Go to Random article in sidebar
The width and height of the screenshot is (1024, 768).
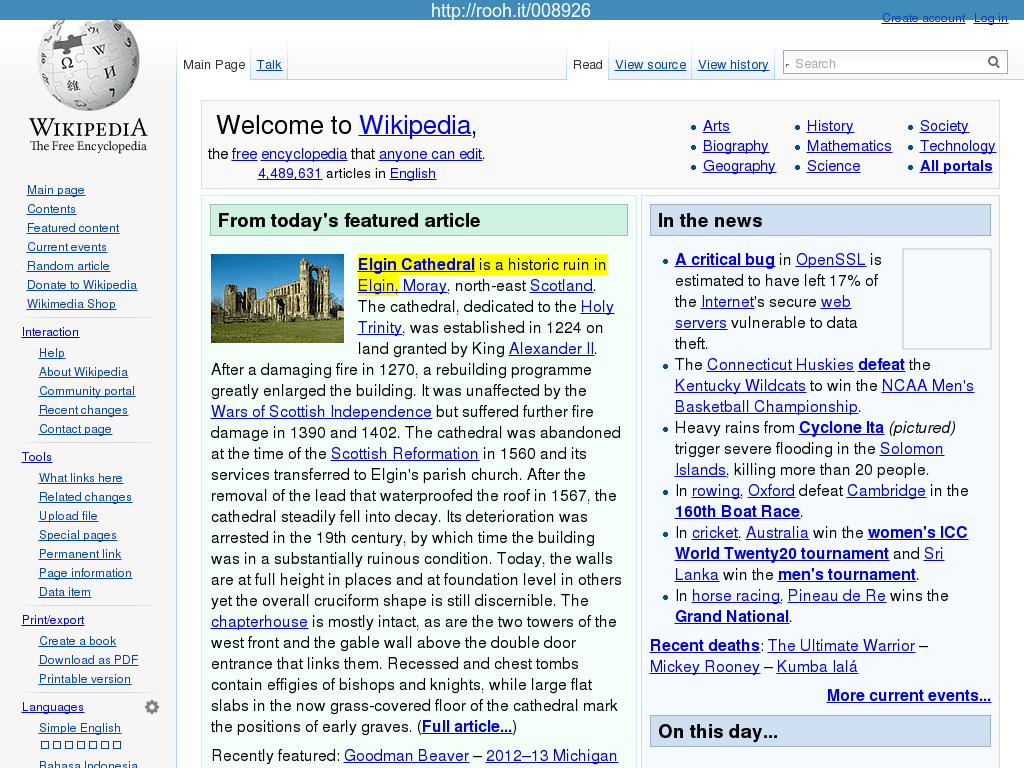pyautogui.click(x=68, y=266)
